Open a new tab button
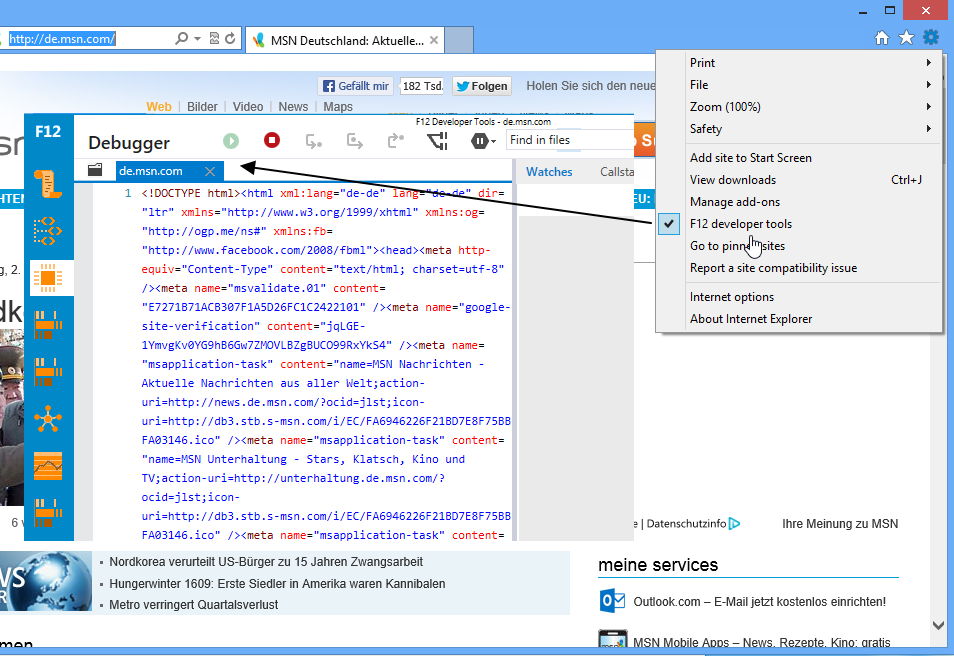Viewport: 954px width, 656px height. tap(459, 40)
